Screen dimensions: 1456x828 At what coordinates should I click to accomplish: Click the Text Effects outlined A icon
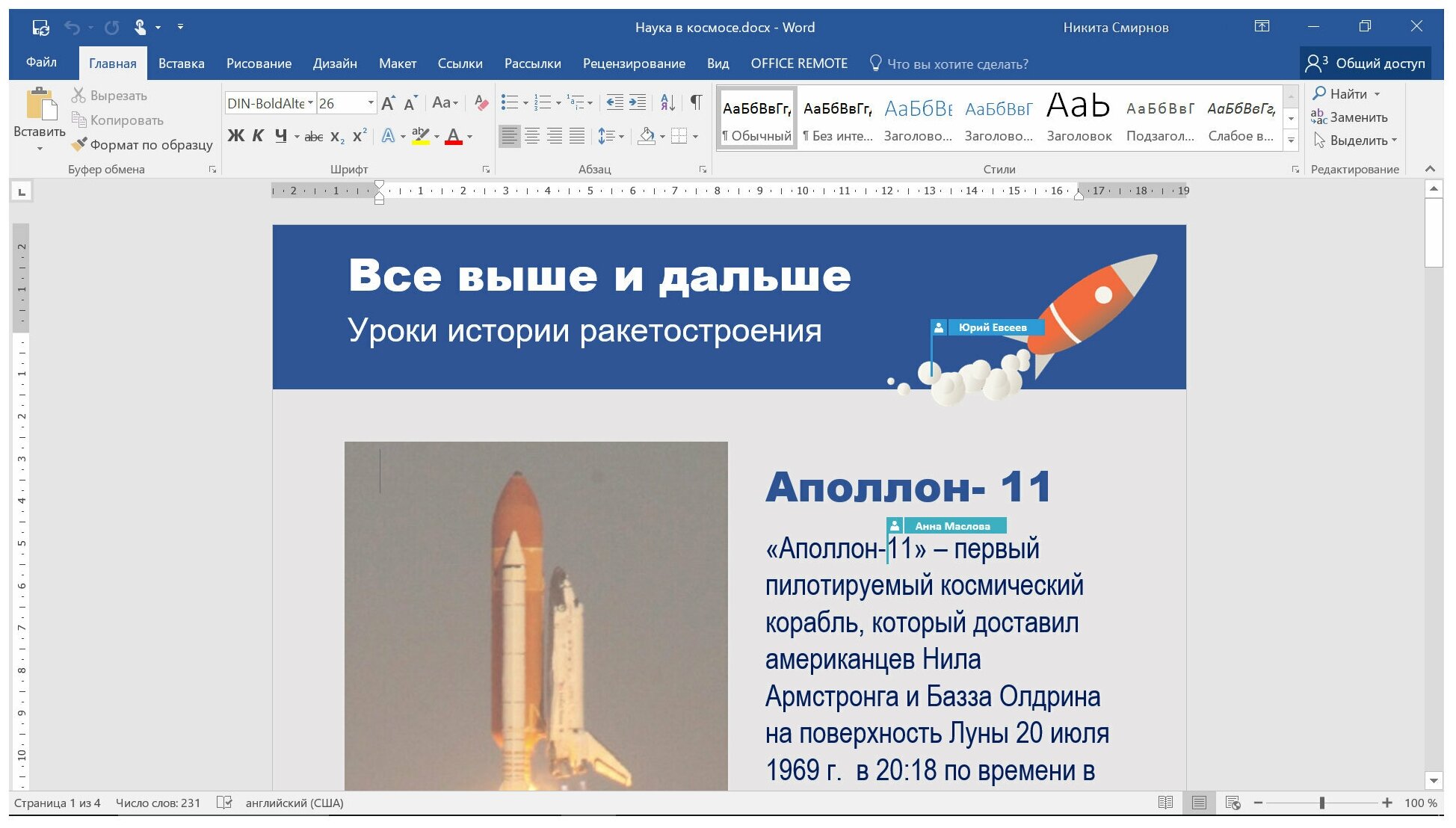(388, 136)
